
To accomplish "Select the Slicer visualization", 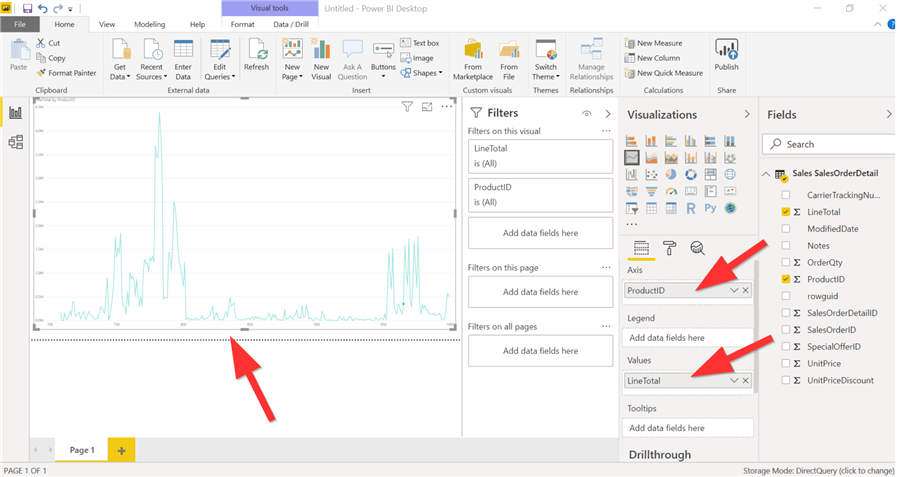I will point(631,208).
